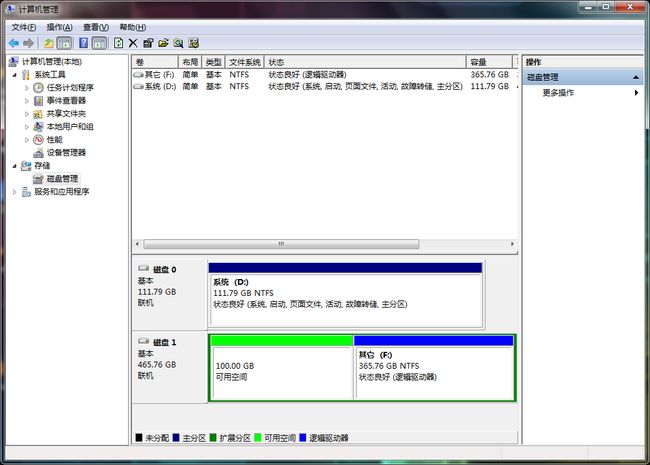Toggle the Show/Hide Console Tree button
The width and height of the screenshot is (650, 465).
(x=64, y=43)
